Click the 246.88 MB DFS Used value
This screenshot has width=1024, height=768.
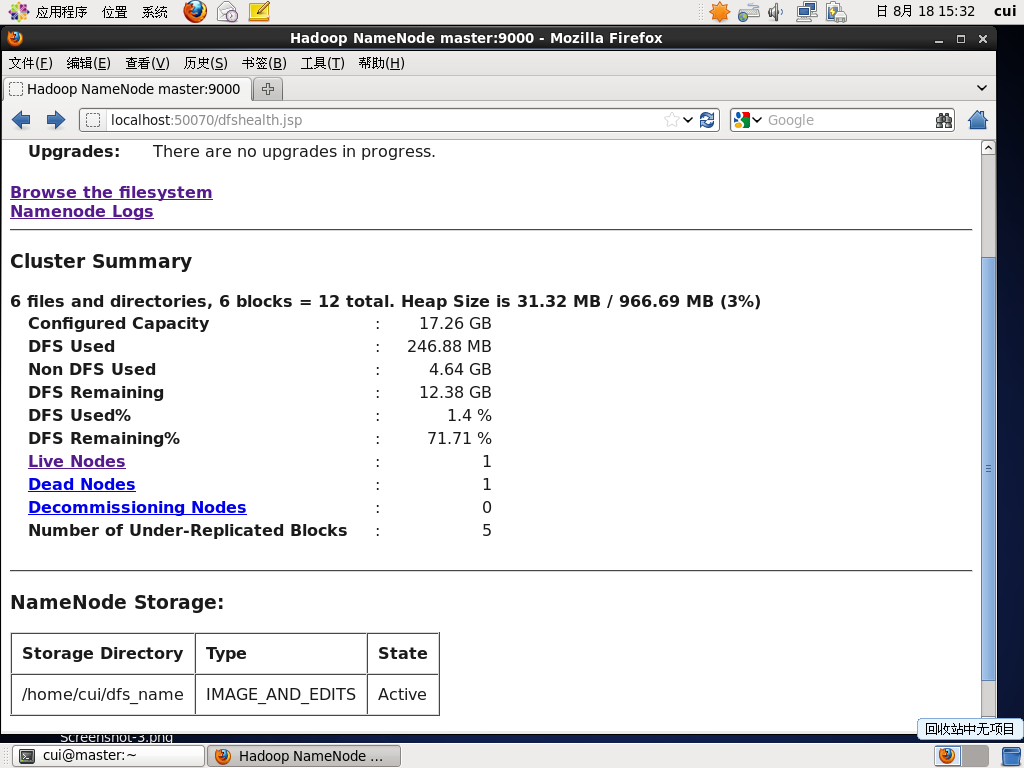point(449,347)
